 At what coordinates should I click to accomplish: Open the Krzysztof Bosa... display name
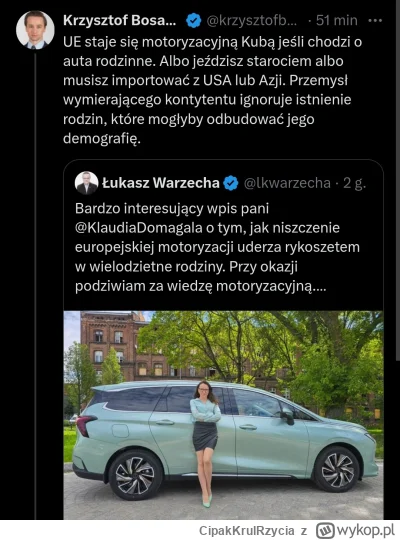(x=120, y=21)
